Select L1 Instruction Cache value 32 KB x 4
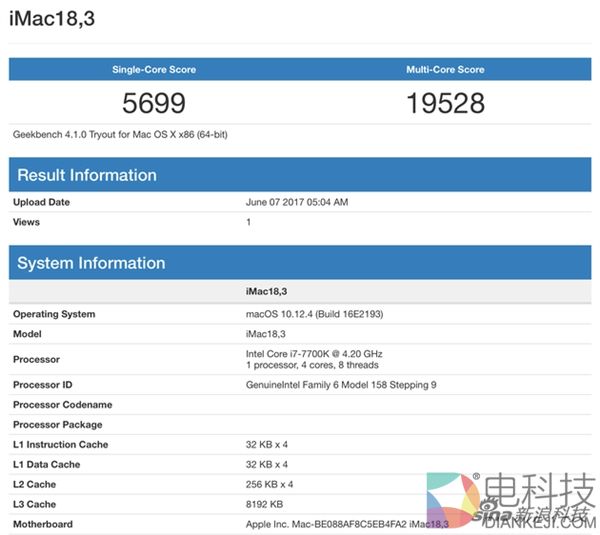600x535 pixels. [x=267, y=444]
